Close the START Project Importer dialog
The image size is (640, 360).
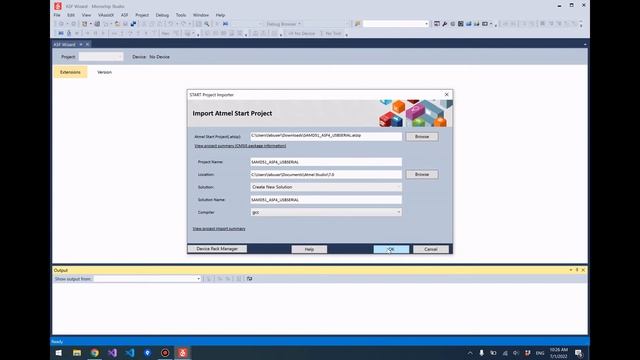[x=447, y=94]
